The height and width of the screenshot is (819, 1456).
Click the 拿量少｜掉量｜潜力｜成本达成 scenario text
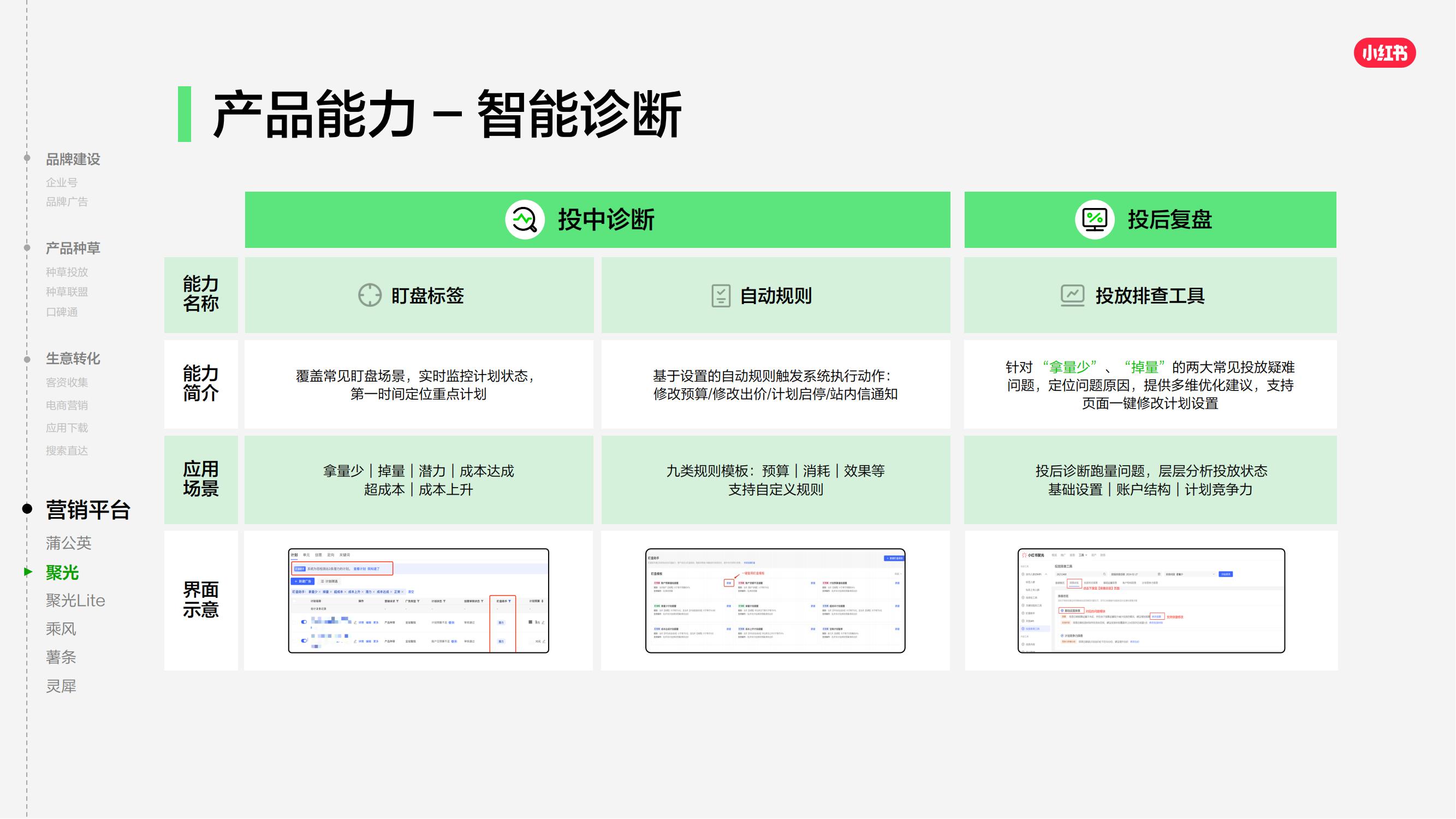point(418,471)
